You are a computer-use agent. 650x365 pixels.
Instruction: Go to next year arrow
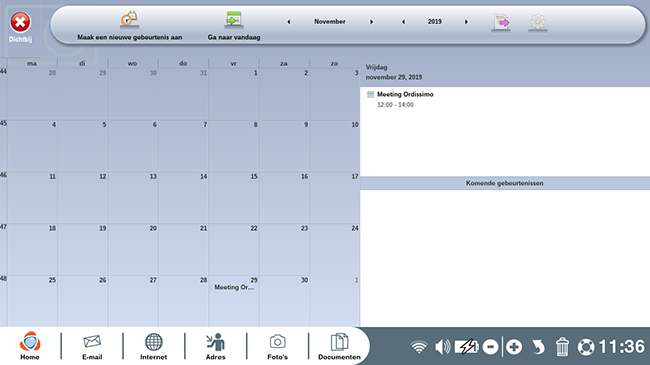pyautogui.click(x=466, y=22)
